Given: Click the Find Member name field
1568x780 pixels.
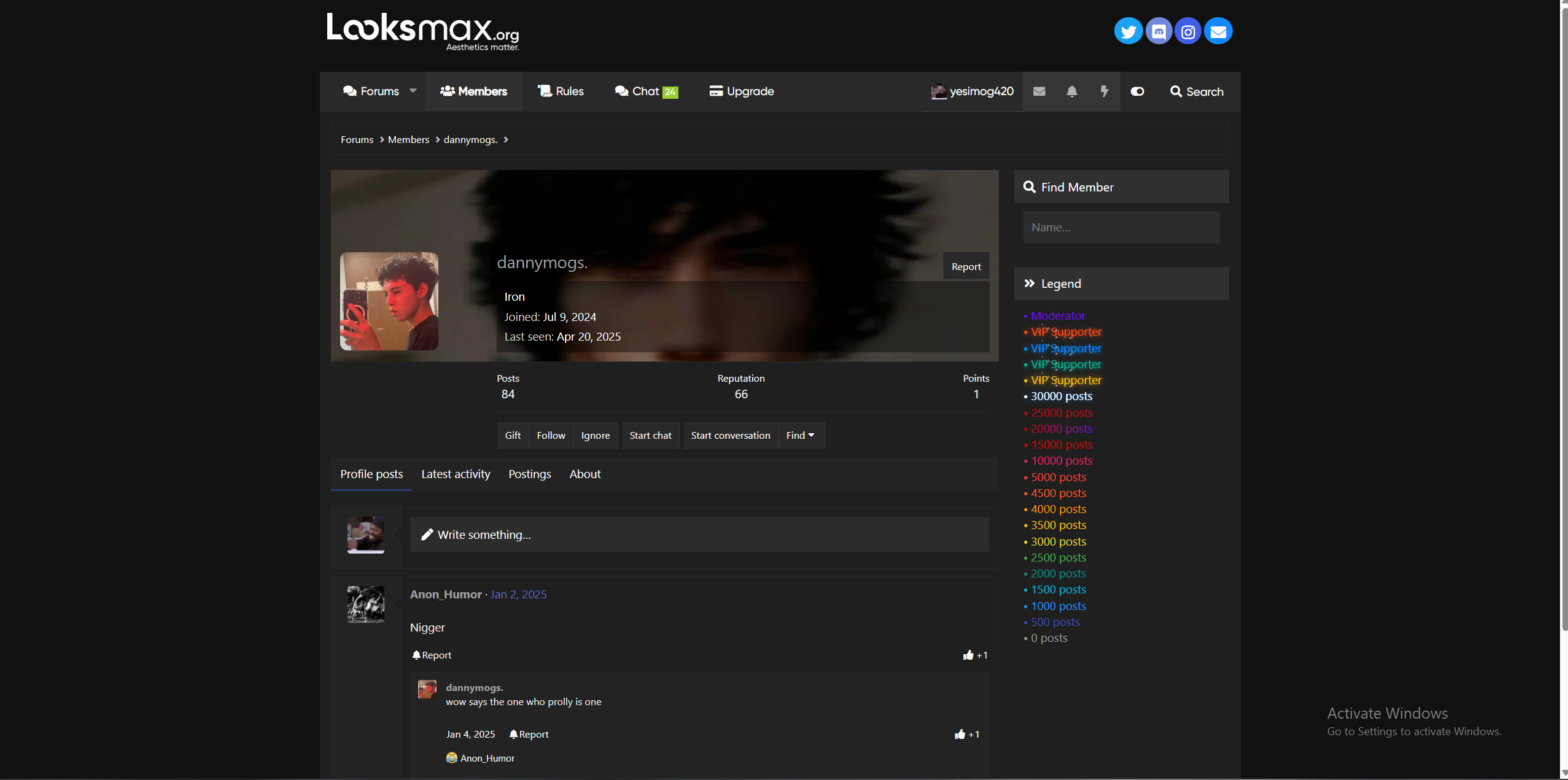Looking at the screenshot, I should (1120, 228).
